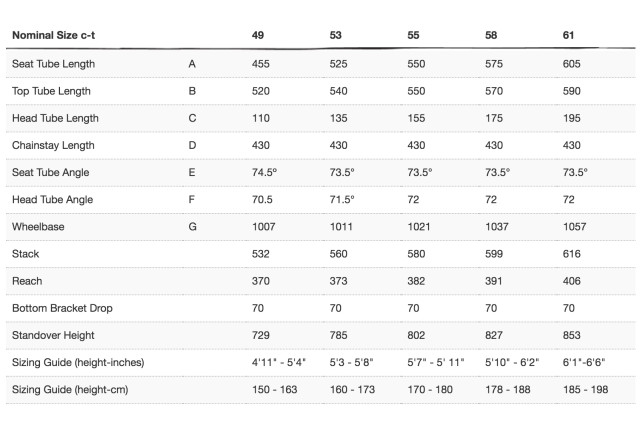Click the Stack value 532
Screen dimensions: 640x426
[260, 254]
